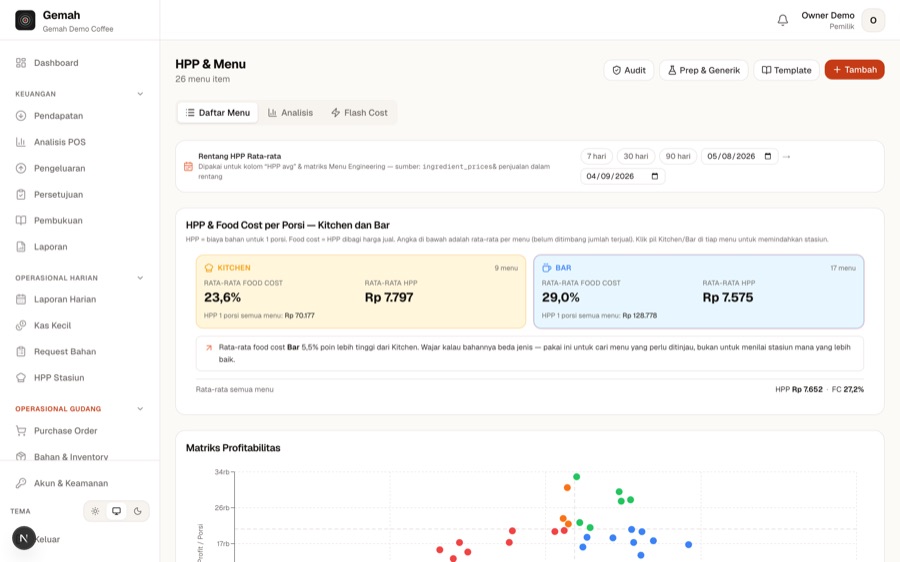900x562 pixels.
Task: Open notifications bell icon
Action: coord(782,20)
